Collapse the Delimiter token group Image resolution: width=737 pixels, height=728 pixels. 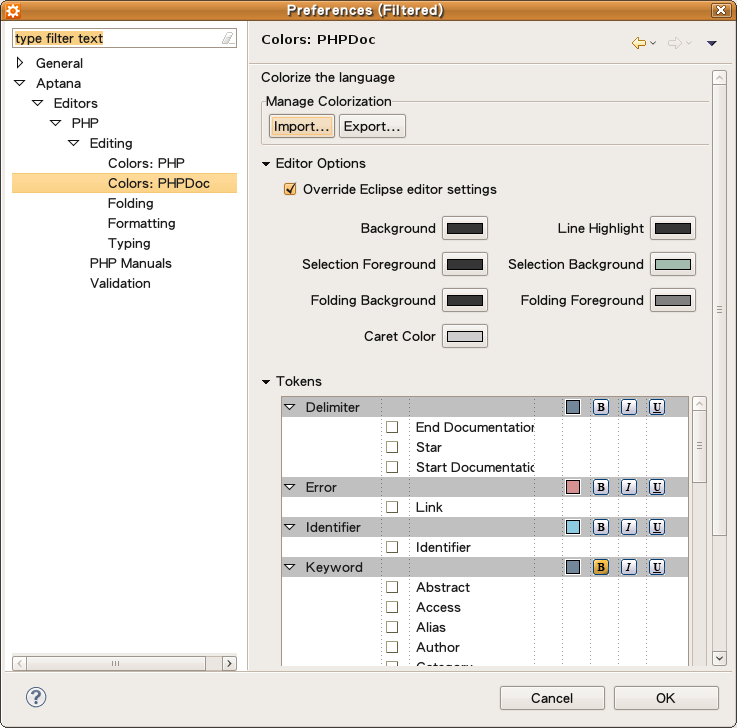(x=290, y=407)
